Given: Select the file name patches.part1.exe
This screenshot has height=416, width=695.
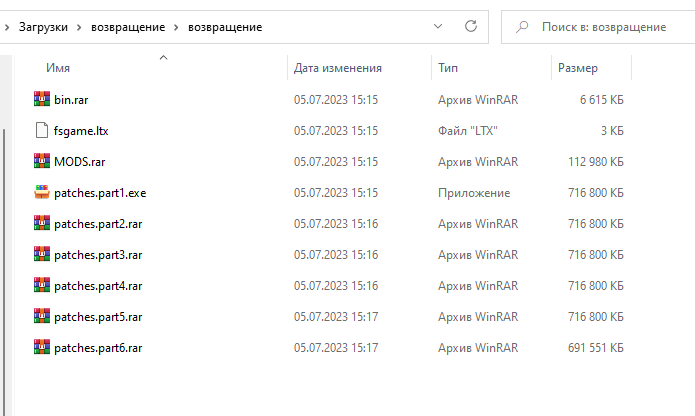Looking at the screenshot, I should point(100,193).
